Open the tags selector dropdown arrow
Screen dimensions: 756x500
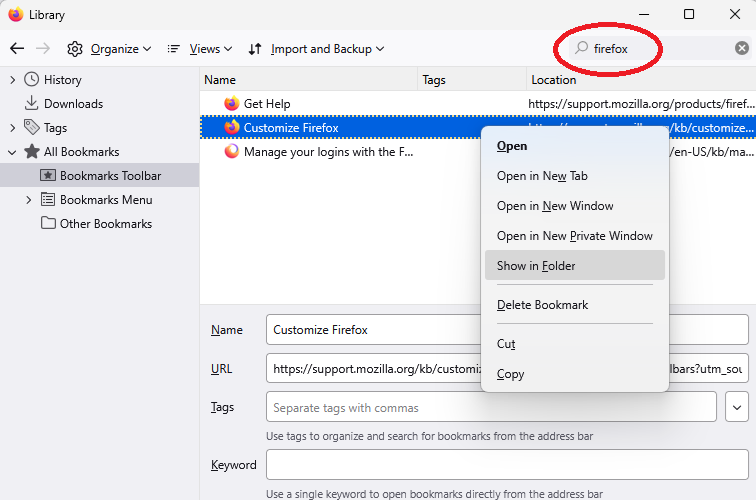tap(737, 407)
